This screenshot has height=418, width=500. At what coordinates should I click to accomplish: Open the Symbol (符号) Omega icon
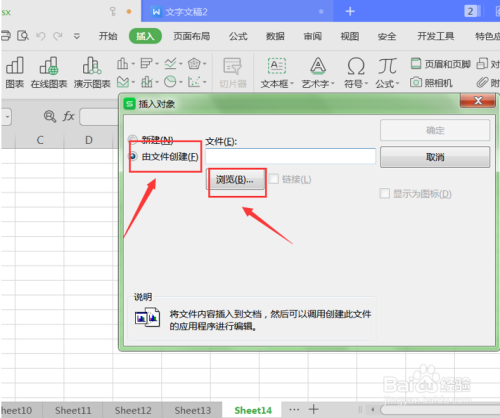(356, 72)
